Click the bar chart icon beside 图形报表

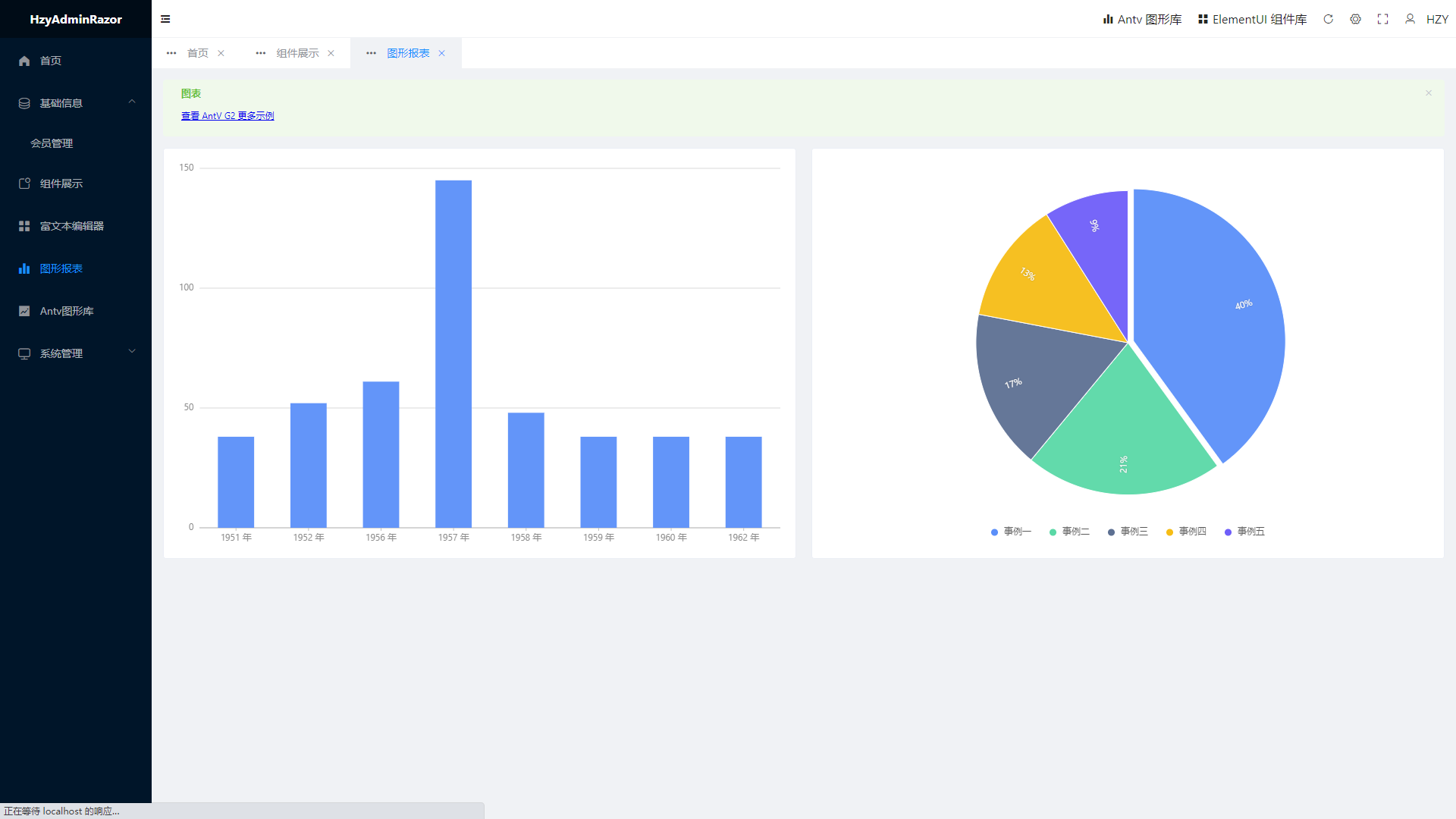point(24,268)
